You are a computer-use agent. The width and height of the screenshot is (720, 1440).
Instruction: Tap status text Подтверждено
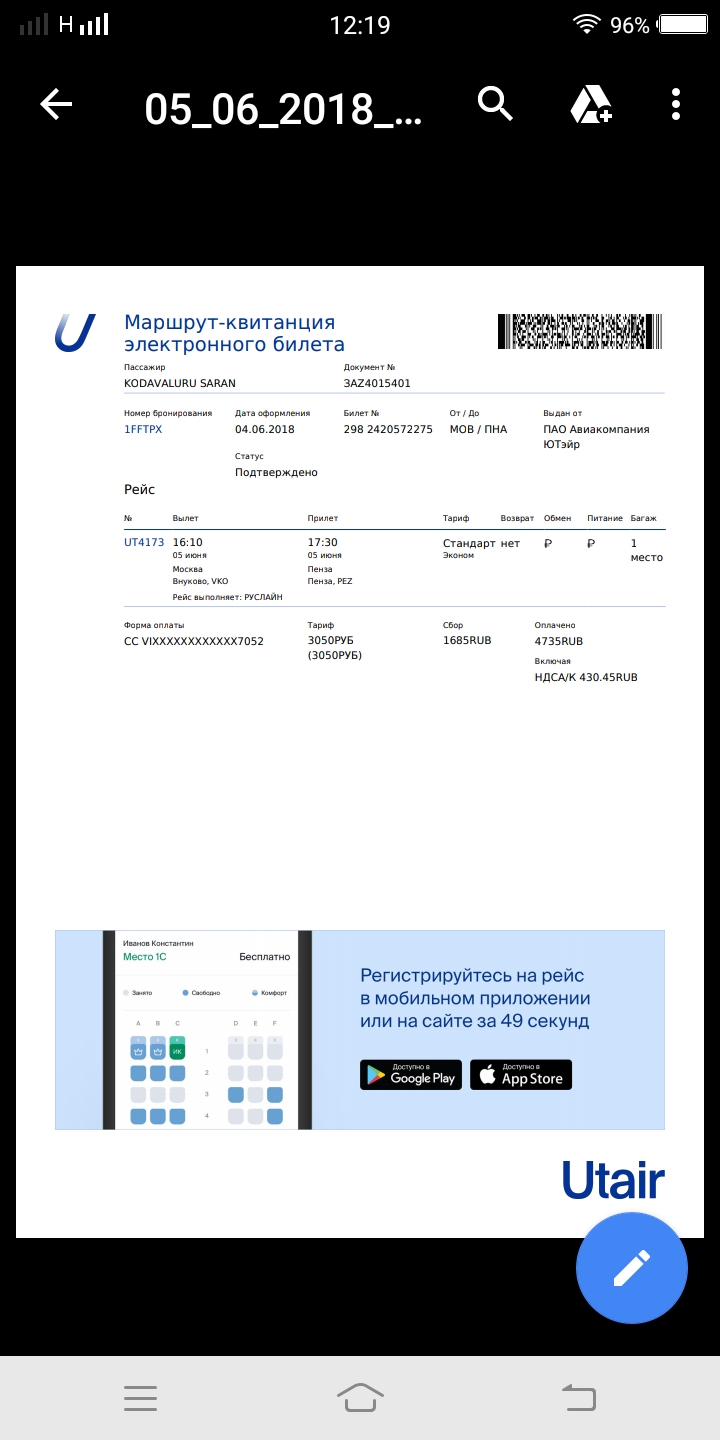pyautogui.click(x=276, y=472)
